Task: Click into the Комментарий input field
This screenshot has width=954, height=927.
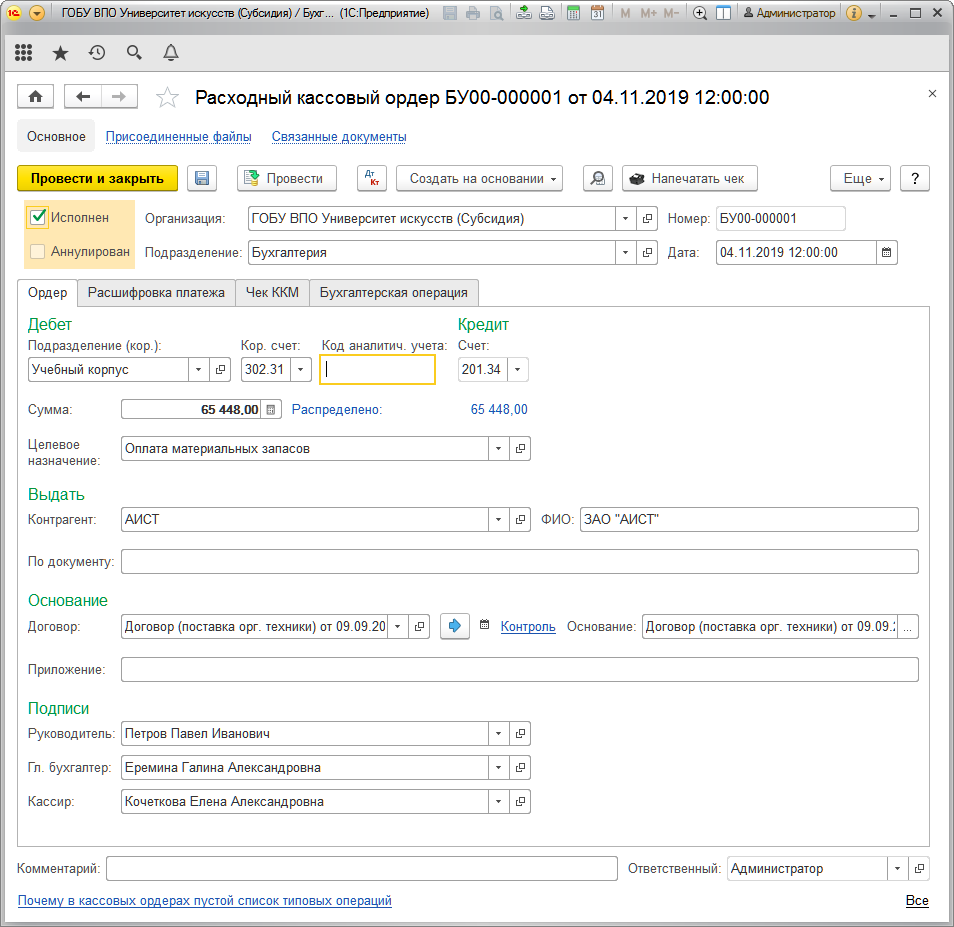Action: (361, 869)
